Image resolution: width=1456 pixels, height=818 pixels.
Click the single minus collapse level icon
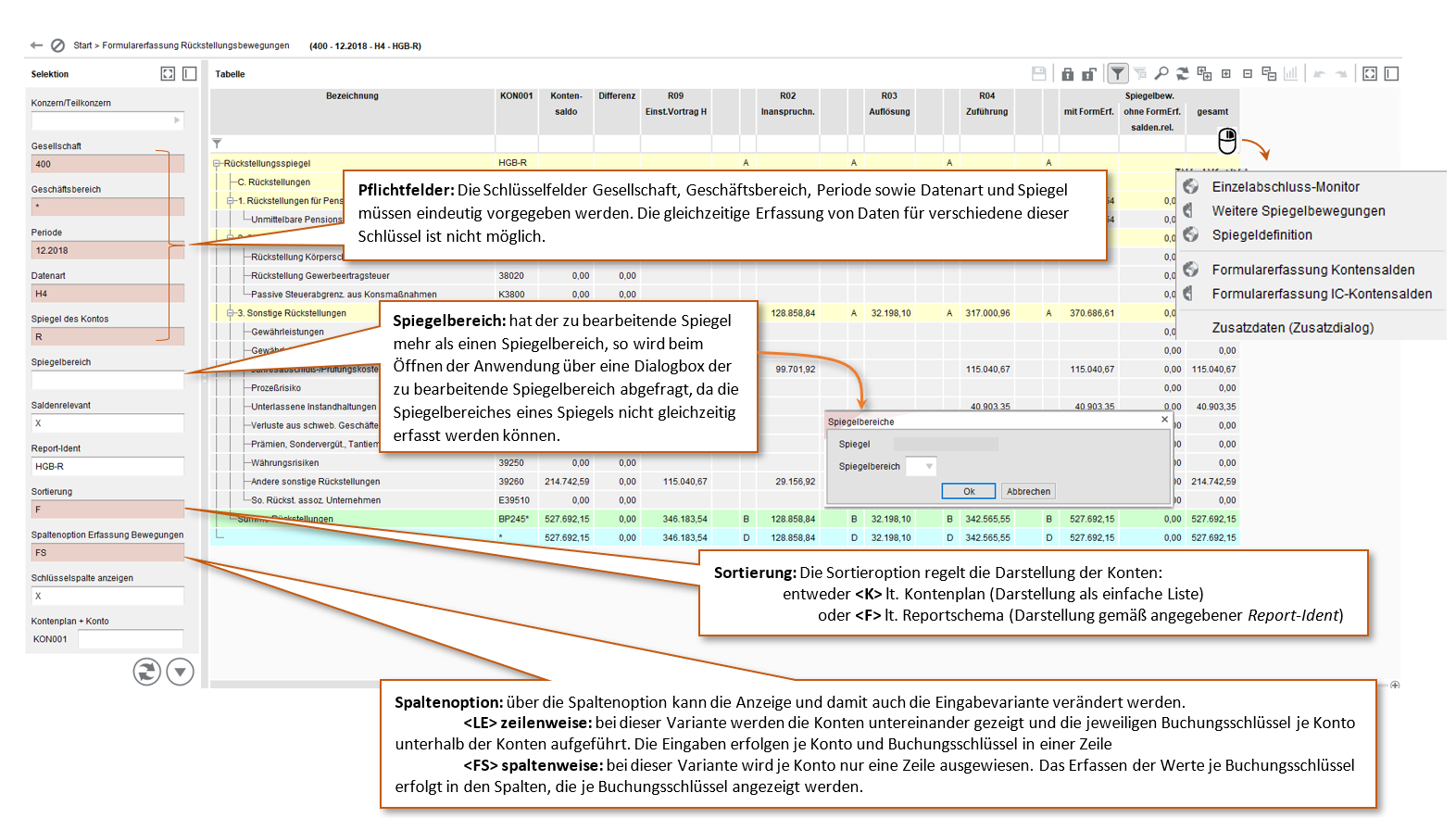click(1248, 73)
